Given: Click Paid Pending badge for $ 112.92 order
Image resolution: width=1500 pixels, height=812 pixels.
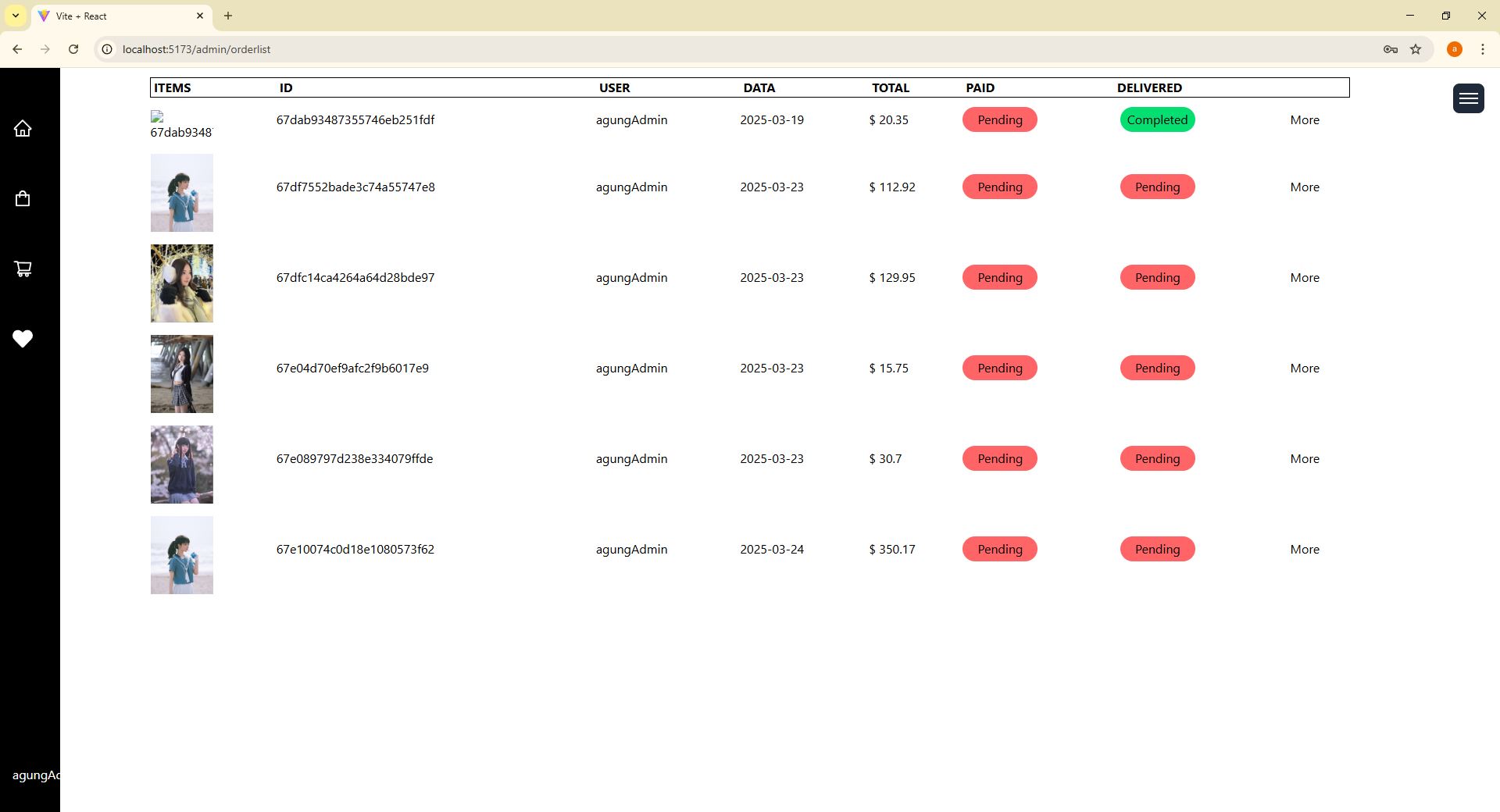Looking at the screenshot, I should tap(999, 187).
